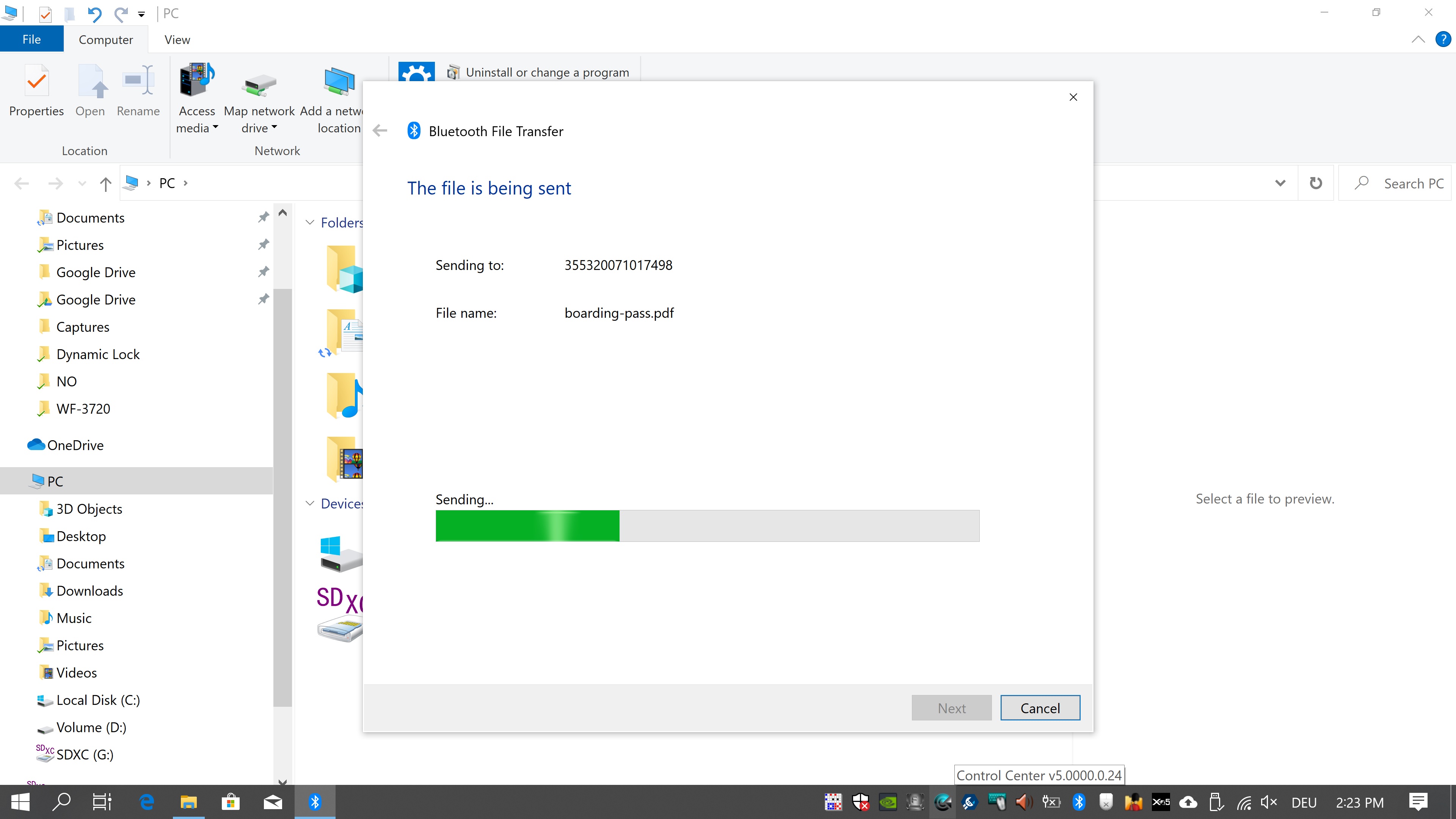The width and height of the screenshot is (1456, 819).
Task: Select OneDrive in the navigation pane
Action: tap(75, 445)
